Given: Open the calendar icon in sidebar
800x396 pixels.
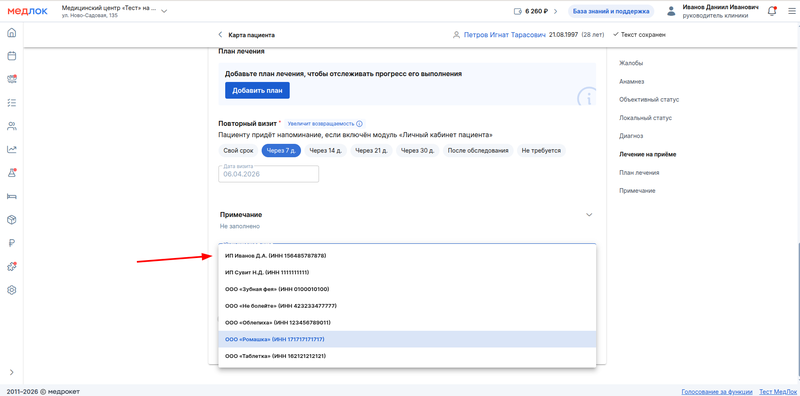Looking at the screenshot, I should pos(12,56).
